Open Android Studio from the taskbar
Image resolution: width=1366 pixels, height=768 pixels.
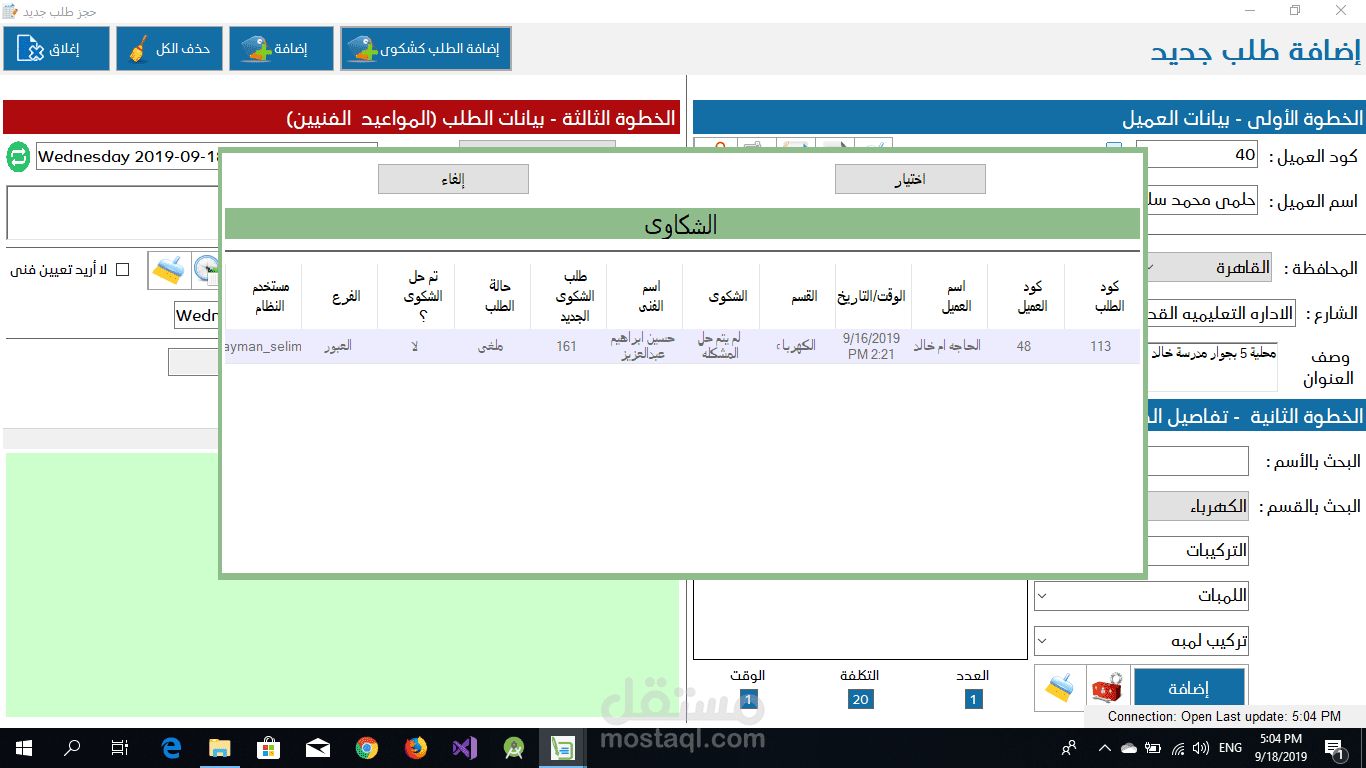pyautogui.click(x=514, y=748)
